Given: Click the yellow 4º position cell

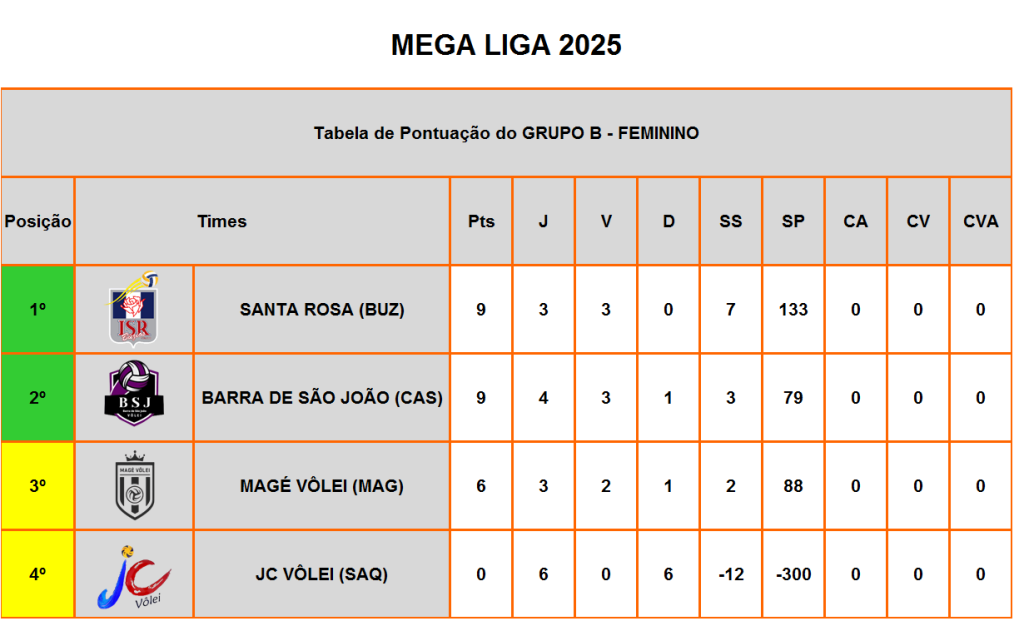Looking at the screenshot, I should pos(38,574).
